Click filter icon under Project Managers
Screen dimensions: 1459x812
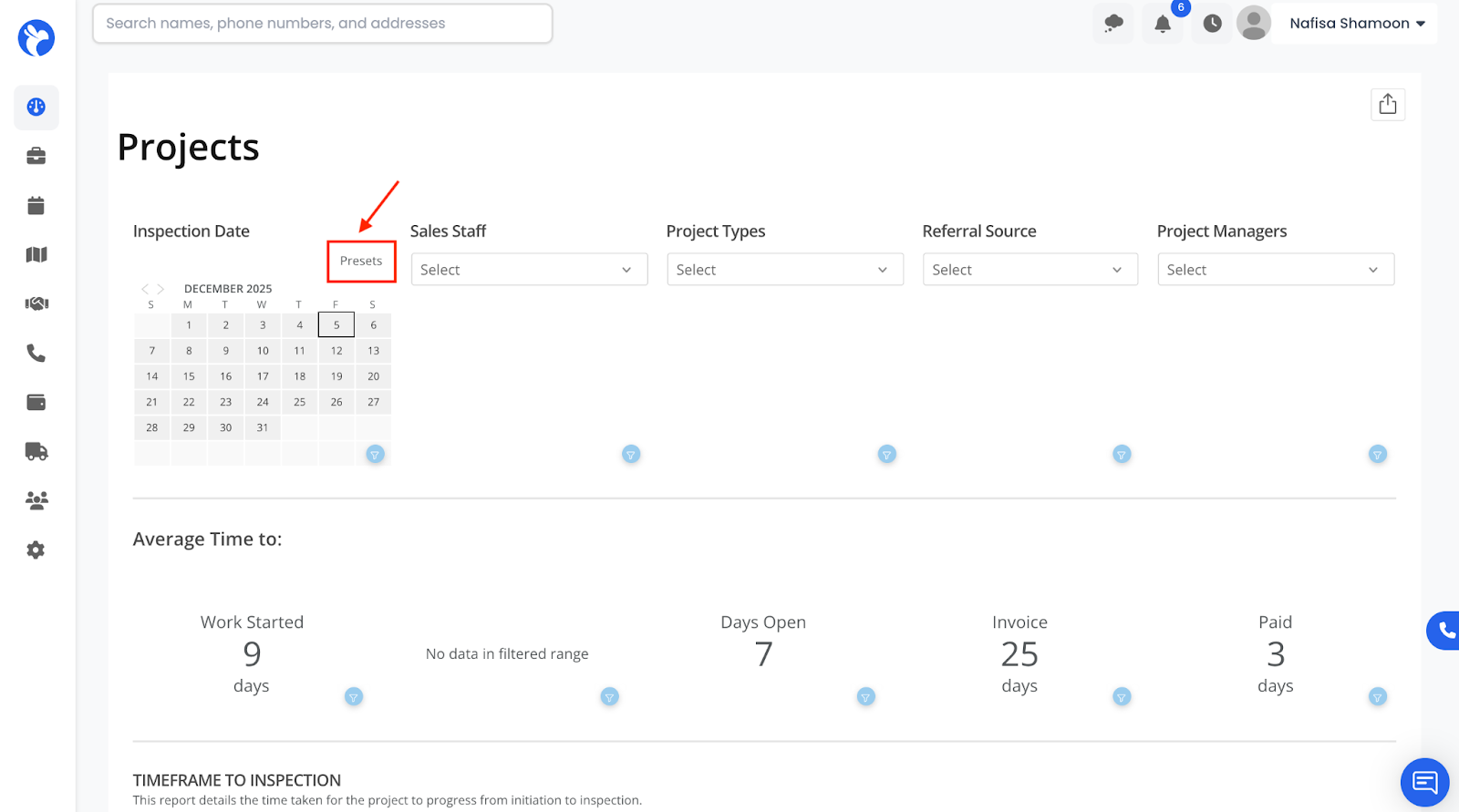click(x=1378, y=454)
